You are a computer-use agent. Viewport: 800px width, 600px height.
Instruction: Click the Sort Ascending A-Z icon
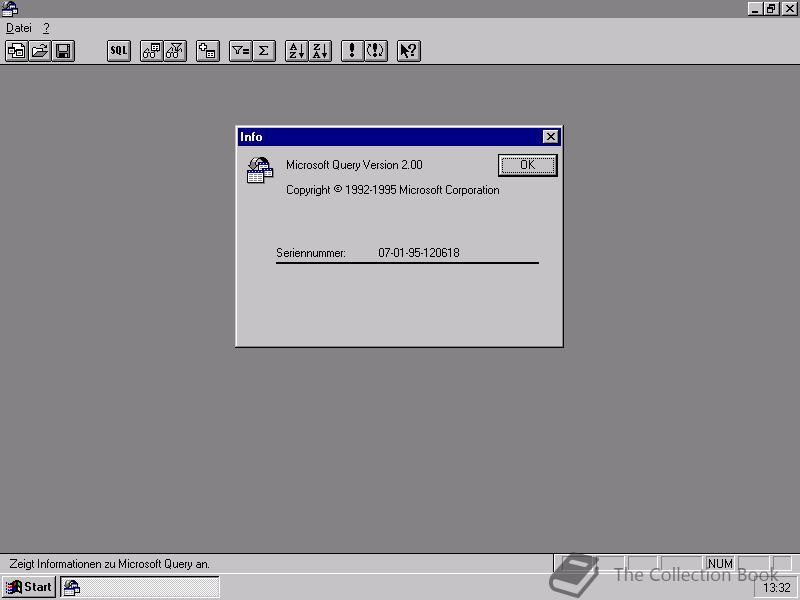click(297, 51)
